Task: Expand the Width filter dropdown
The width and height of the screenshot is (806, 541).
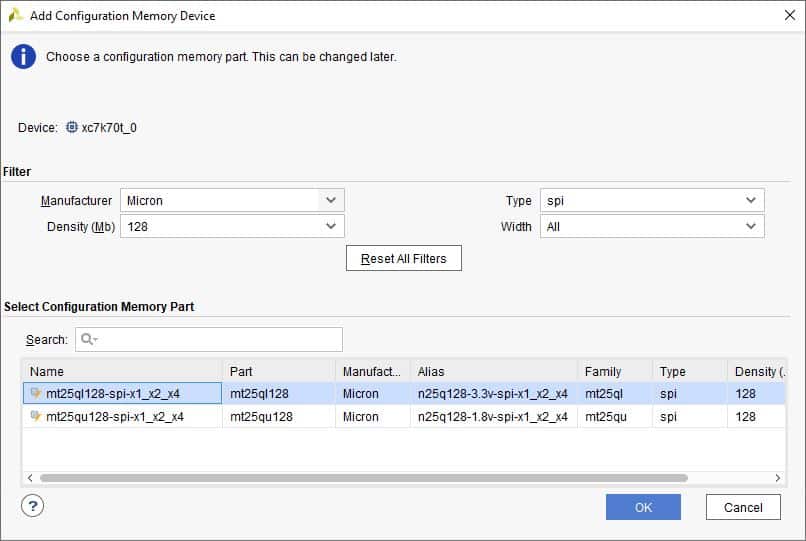Action: tap(751, 227)
